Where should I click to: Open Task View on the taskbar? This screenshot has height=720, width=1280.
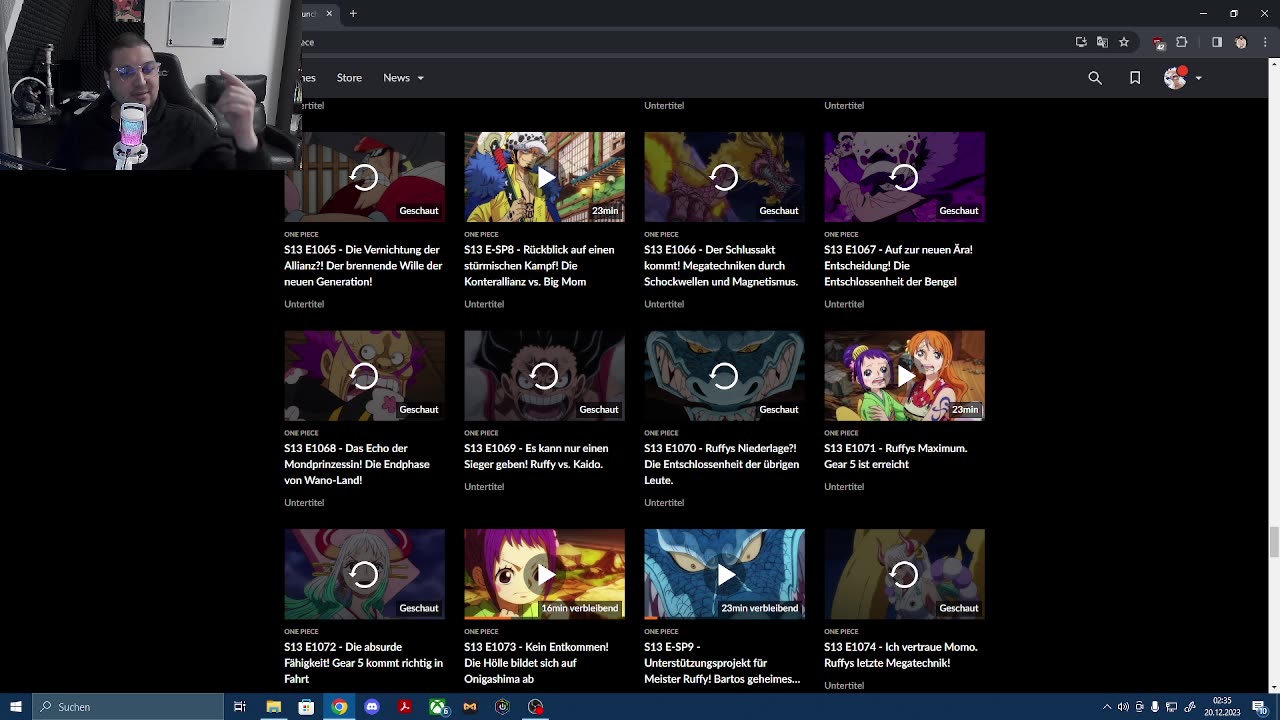pos(240,707)
